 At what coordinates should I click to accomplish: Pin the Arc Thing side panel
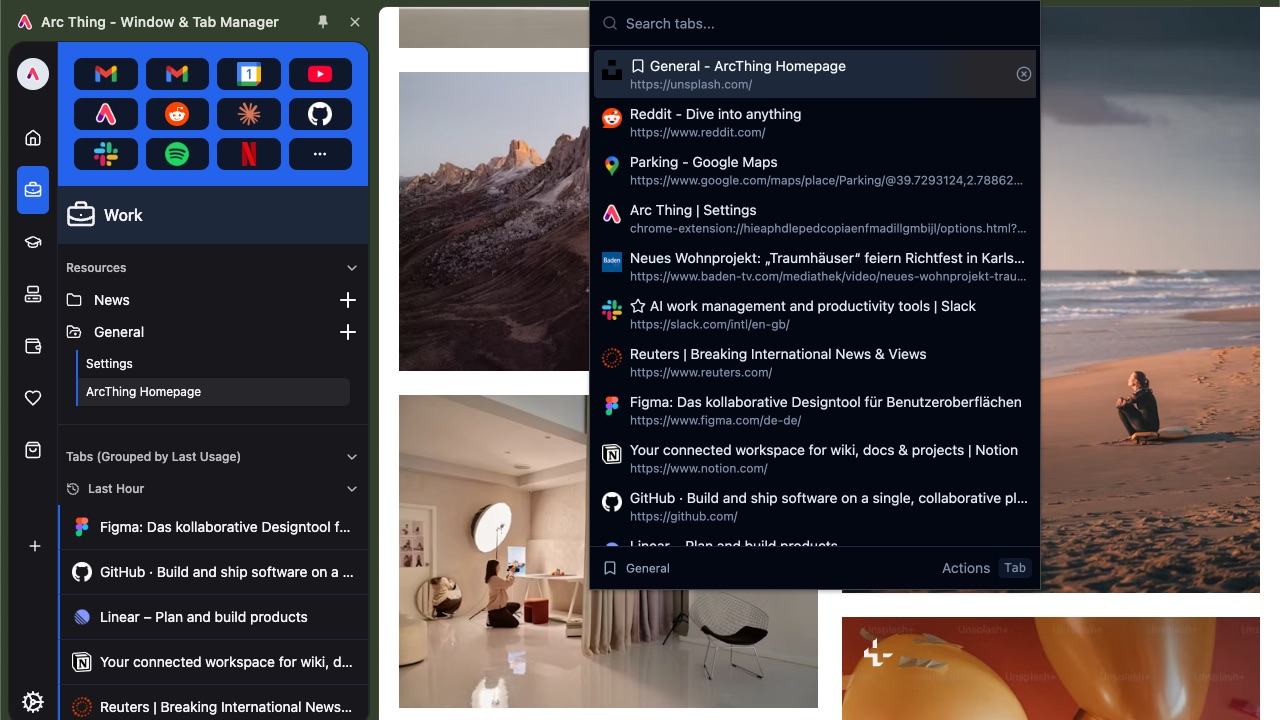[x=322, y=22]
